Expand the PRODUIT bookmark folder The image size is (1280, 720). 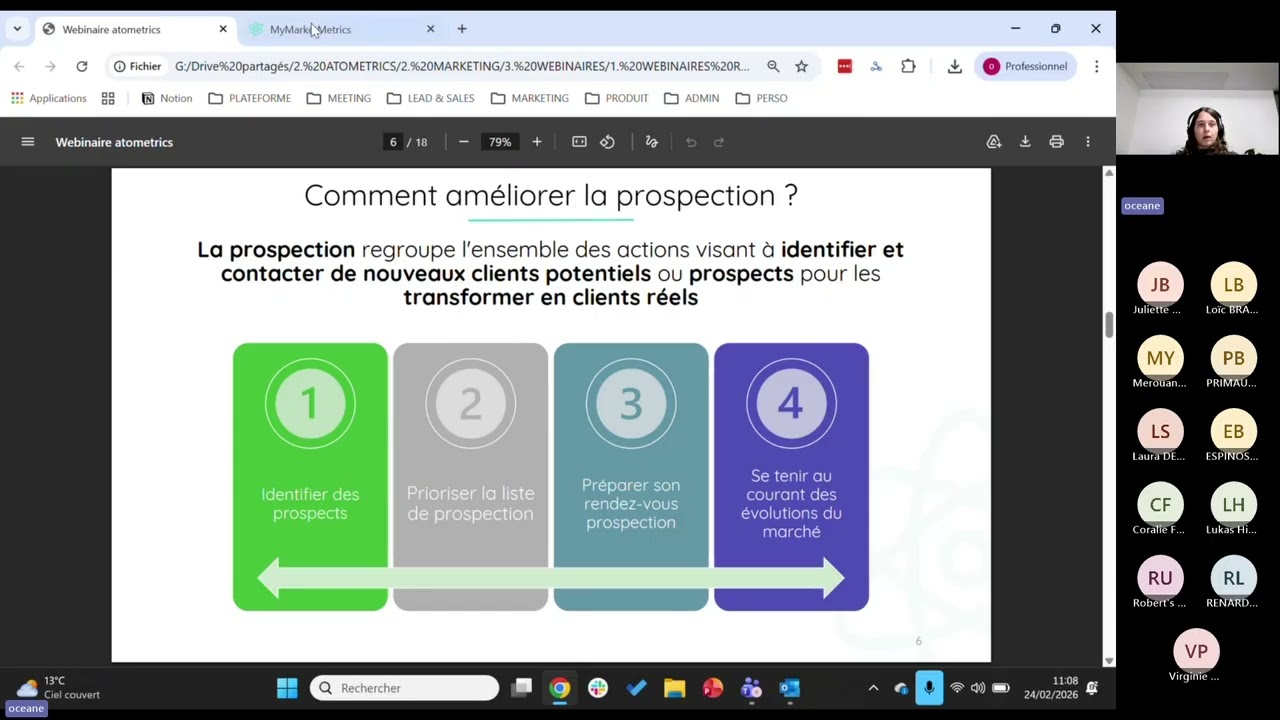pyautogui.click(x=617, y=98)
